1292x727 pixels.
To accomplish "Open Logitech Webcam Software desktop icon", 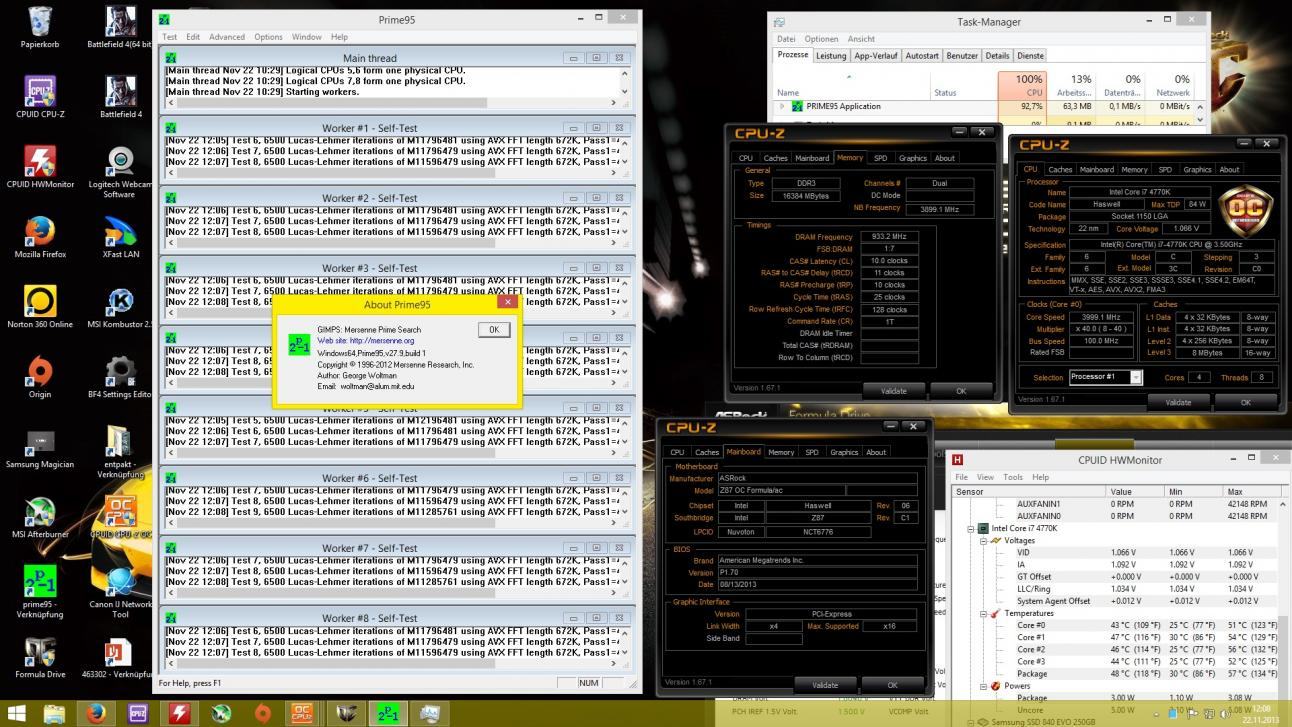I will (x=120, y=172).
